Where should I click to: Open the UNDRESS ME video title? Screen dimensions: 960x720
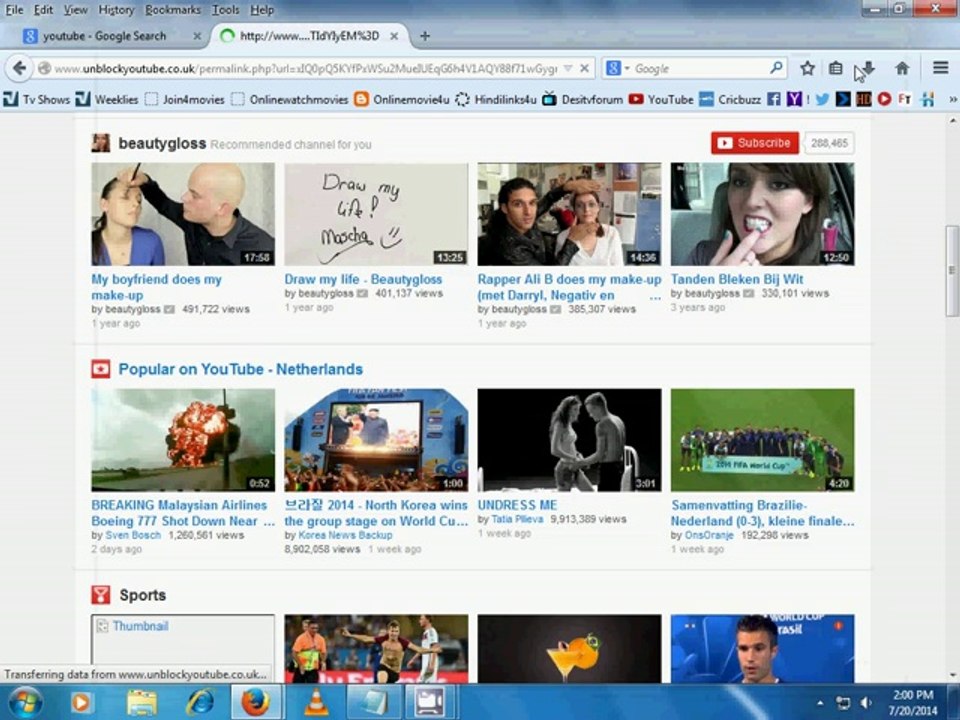tap(517, 505)
